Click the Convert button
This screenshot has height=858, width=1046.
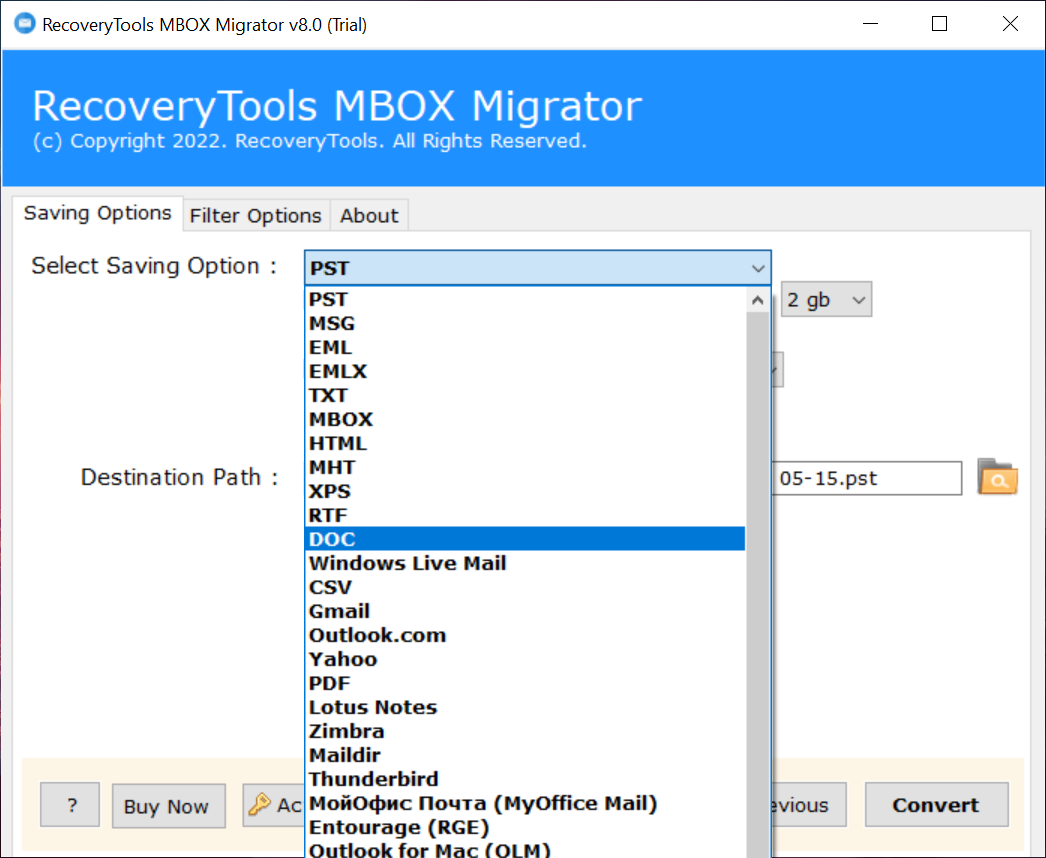coord(936,805)
